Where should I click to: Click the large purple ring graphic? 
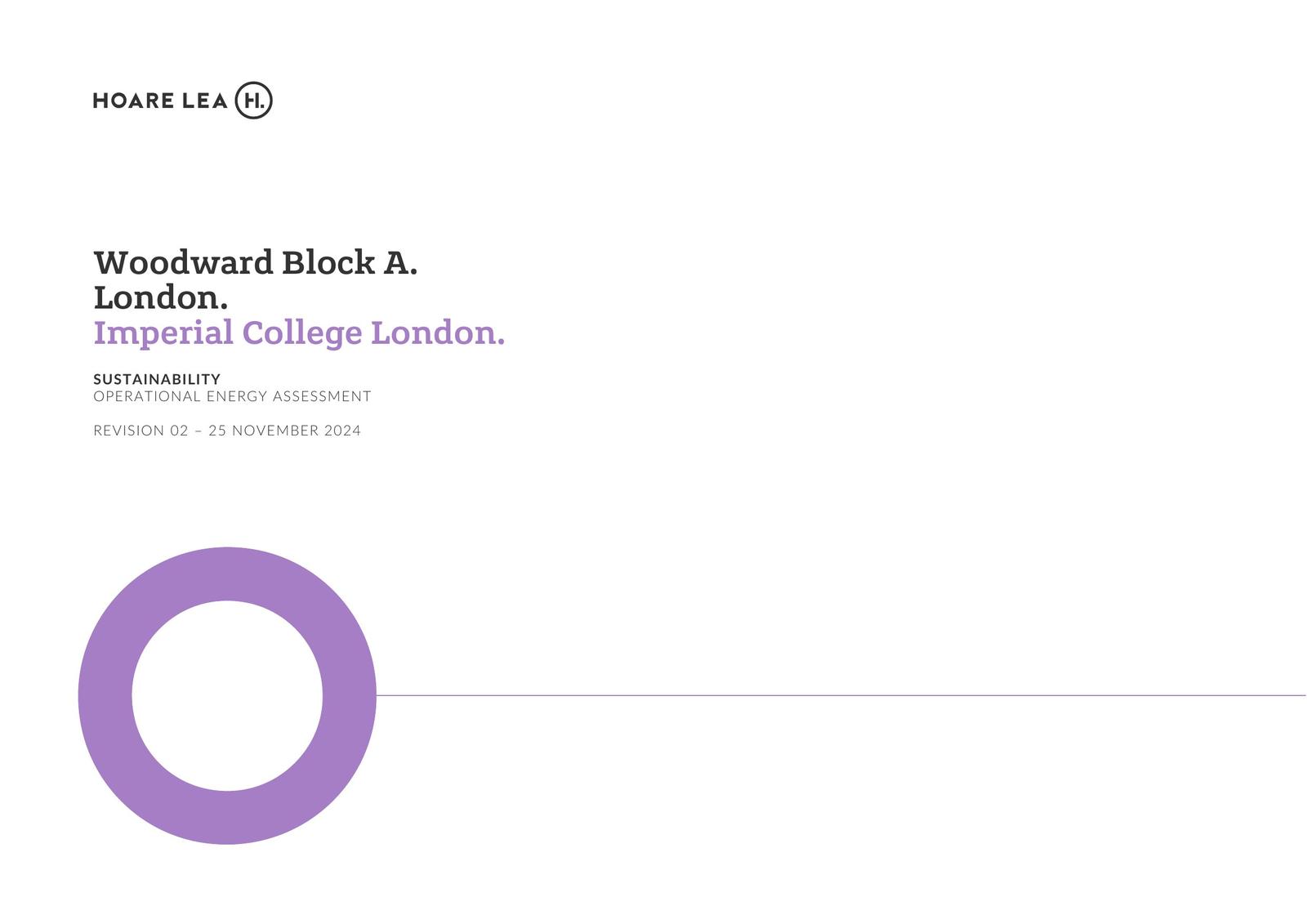[104, 696]
